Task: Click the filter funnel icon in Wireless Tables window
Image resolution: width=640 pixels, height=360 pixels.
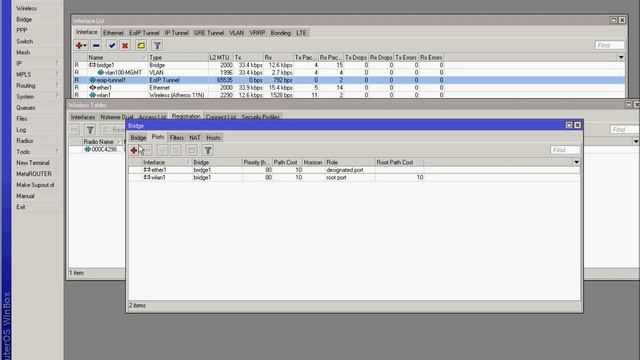Action: pyautogui.click(x=90, y=130)
